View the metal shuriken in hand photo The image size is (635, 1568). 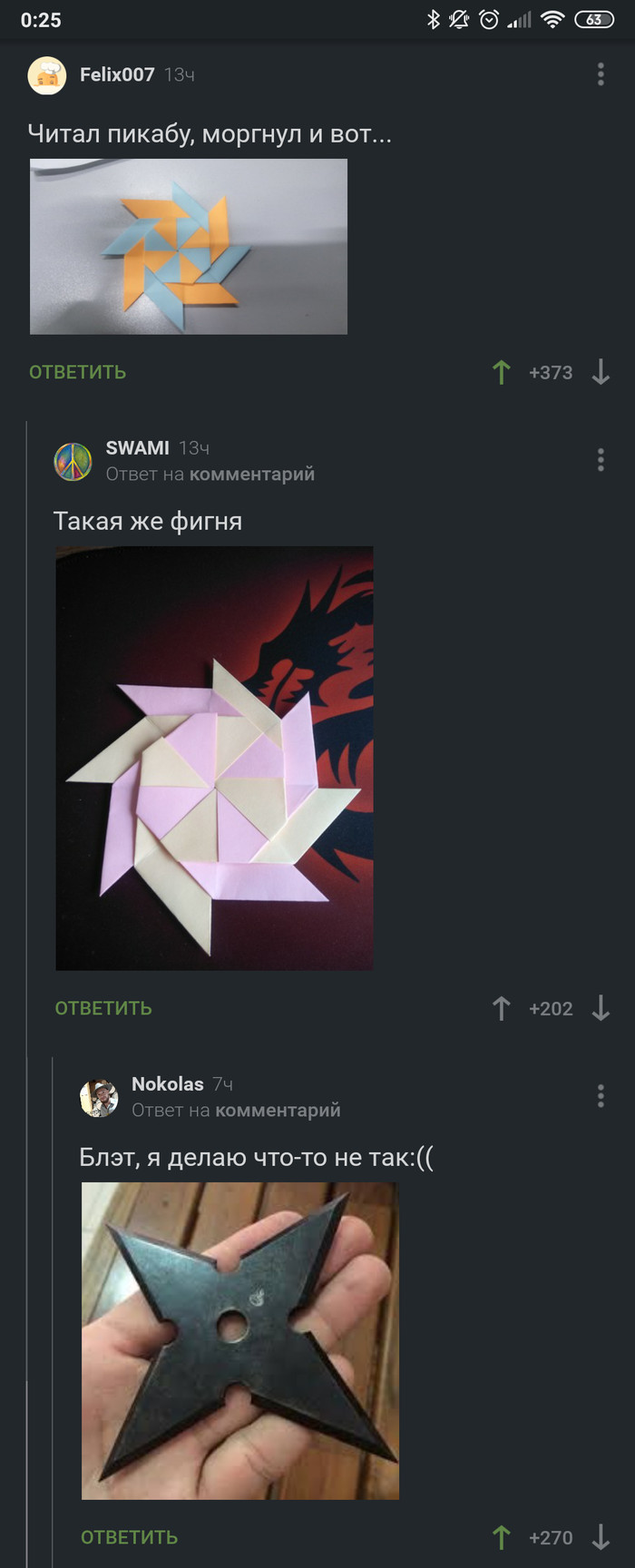[x=240, y=1340]
